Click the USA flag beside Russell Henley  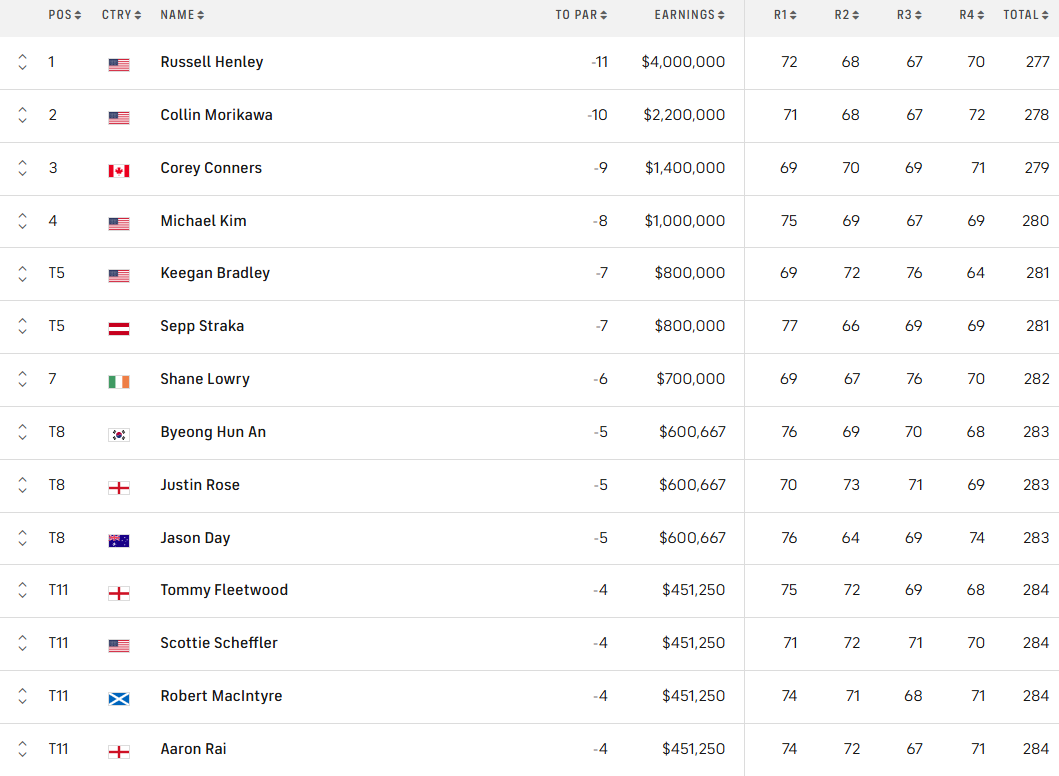(119, 64)
